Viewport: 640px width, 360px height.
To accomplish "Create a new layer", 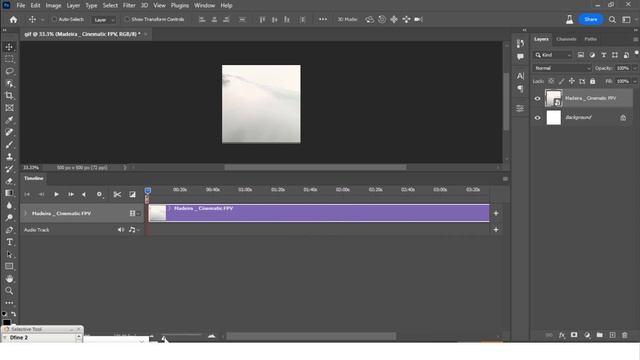I will (612, 335).
